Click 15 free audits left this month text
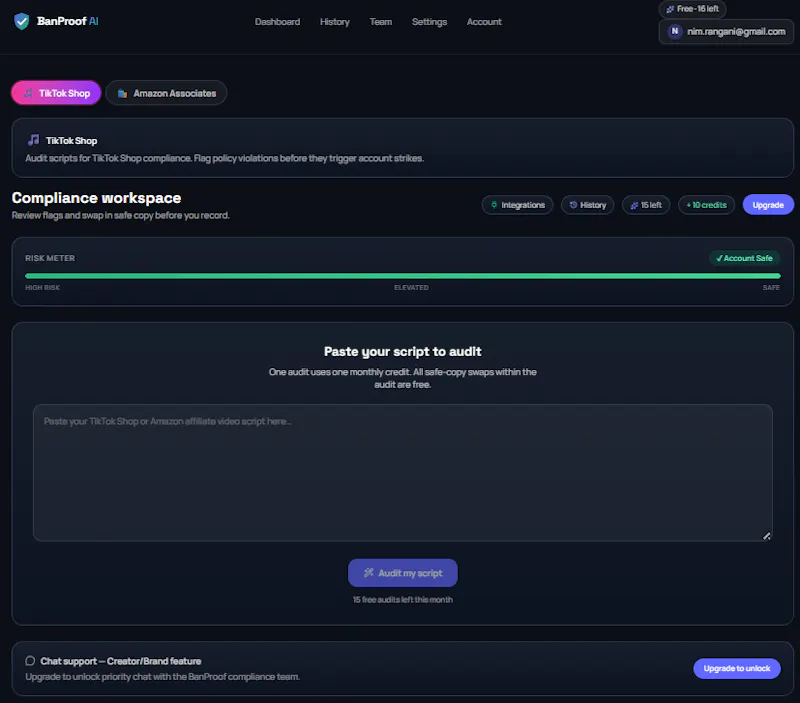The width and height of the screenshot is (800, 703). point(403,599)
